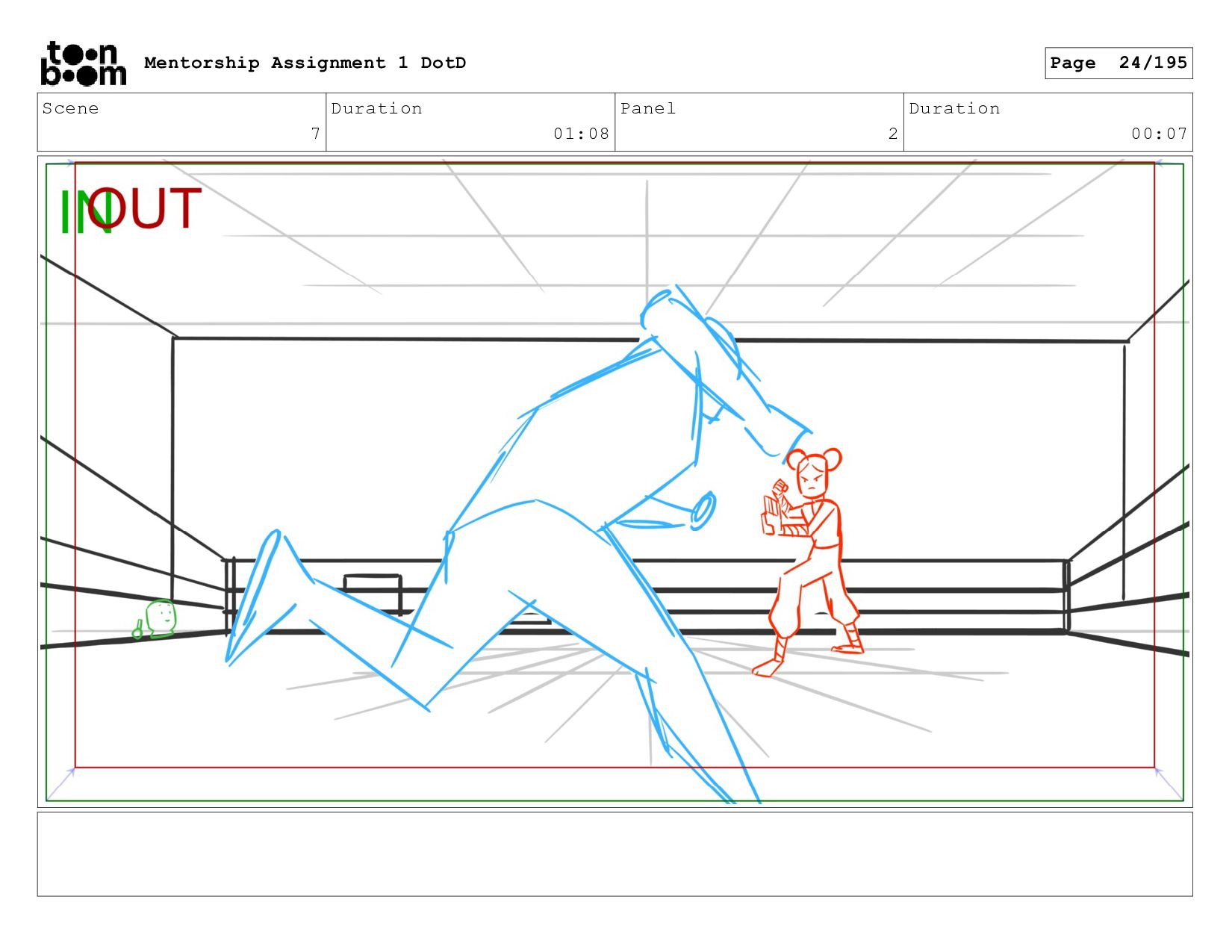
Task: Click the title 'Mentorship Assignment 1 DotD'
Action: coord(305,63)
